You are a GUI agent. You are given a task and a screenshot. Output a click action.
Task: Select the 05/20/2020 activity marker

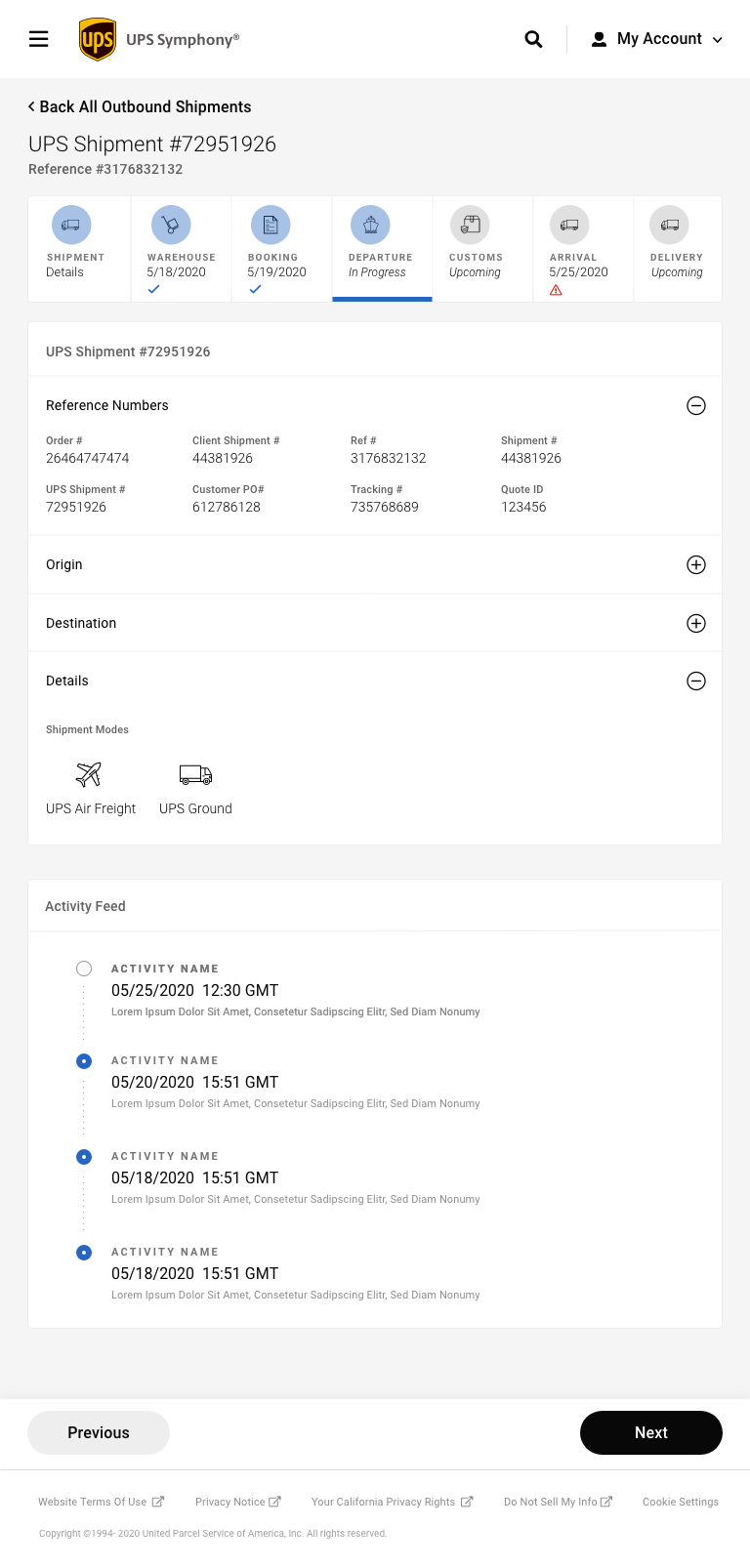(84, 1060)
